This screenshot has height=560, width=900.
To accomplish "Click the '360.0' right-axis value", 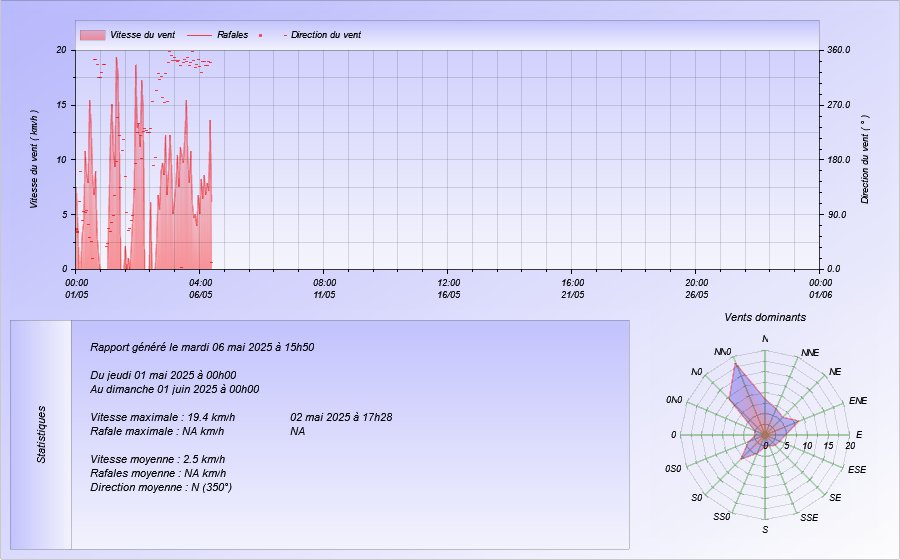I will coord(839,50).
